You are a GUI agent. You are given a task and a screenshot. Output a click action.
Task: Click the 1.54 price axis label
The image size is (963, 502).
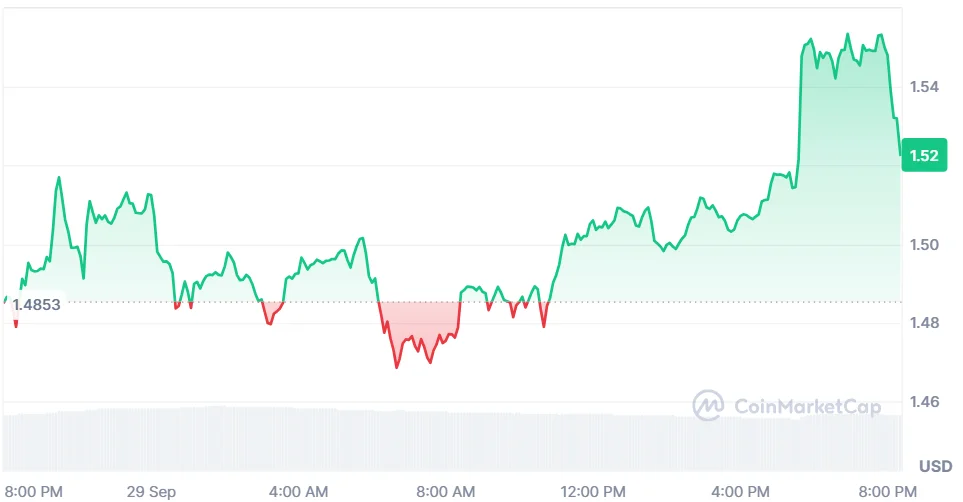point(924,87)
